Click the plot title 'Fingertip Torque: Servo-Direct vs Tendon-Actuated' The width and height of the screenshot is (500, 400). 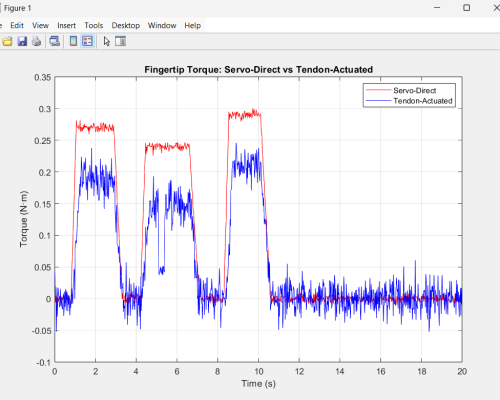click(258, 69)
